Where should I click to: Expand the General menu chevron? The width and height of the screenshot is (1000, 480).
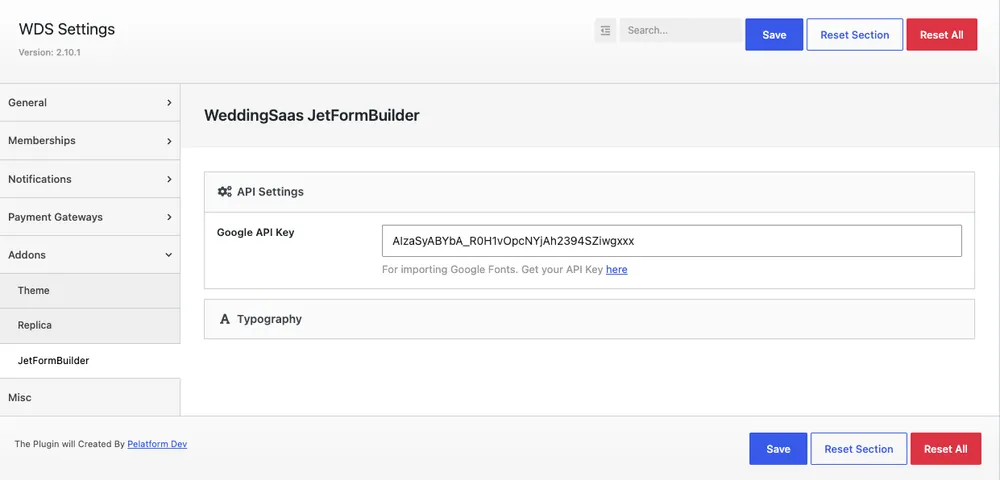(x=169, y=103)
